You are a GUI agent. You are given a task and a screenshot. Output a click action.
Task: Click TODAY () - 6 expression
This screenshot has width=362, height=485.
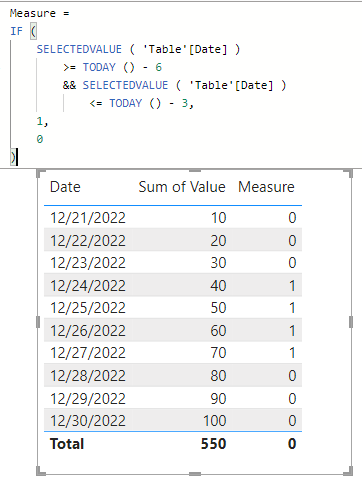[122, 67]
